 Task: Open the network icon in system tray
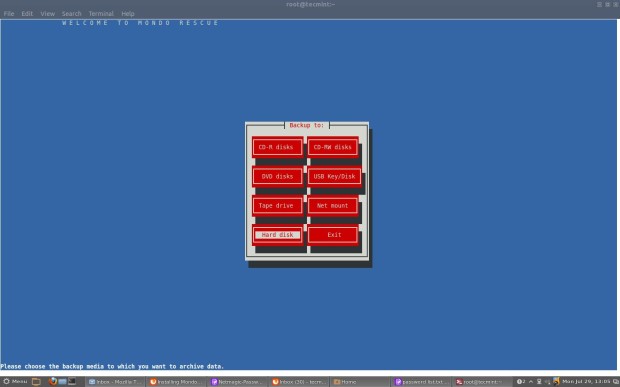click(x=539, y=381)
